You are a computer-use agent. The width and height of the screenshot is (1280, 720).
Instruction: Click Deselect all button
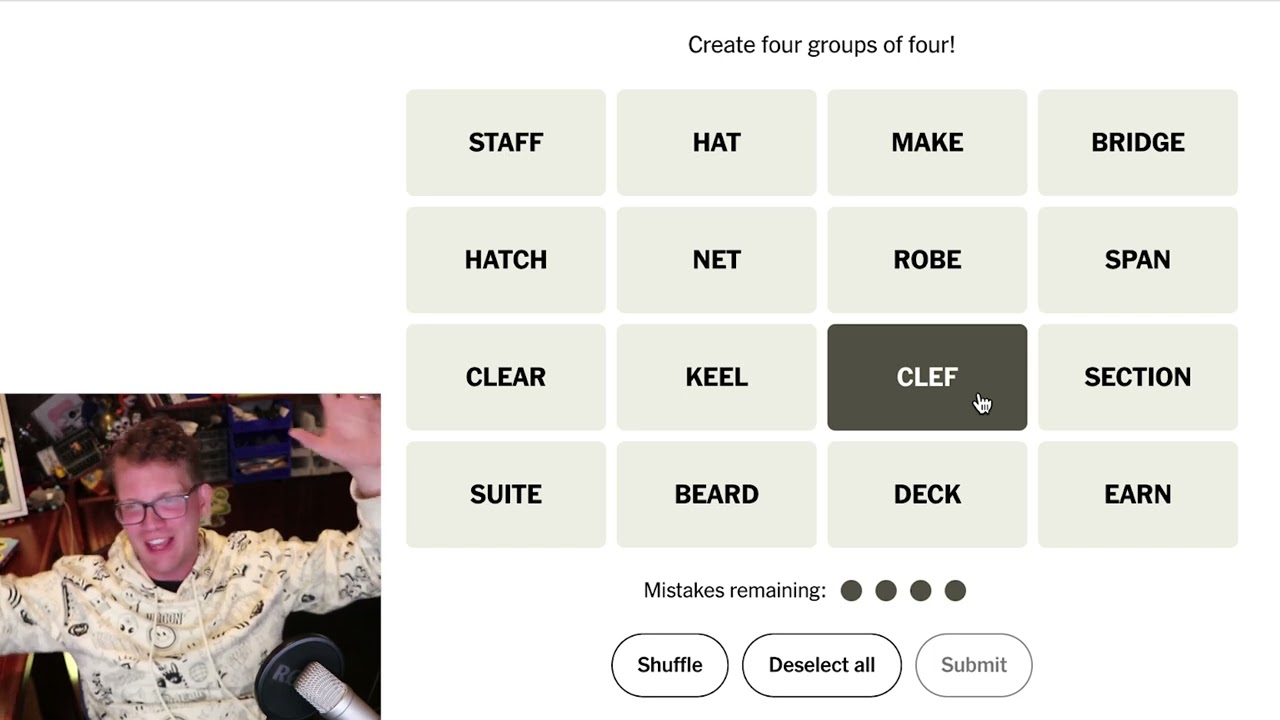pos(821,665)
